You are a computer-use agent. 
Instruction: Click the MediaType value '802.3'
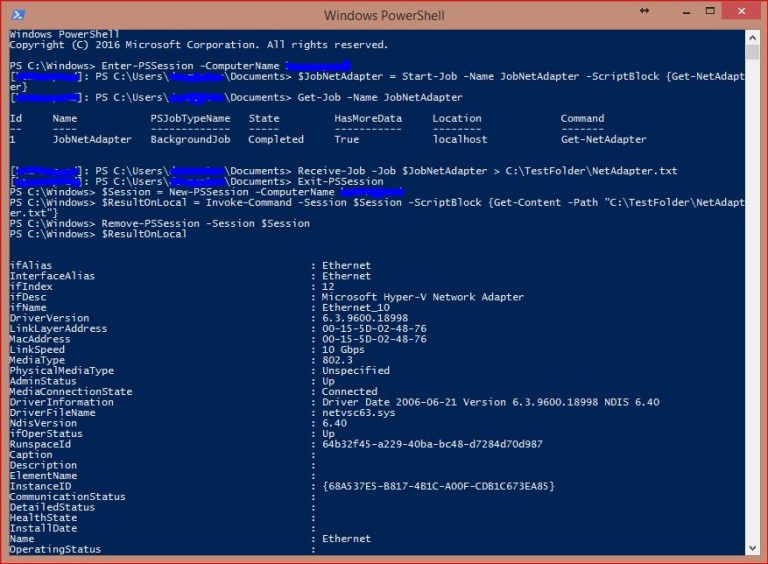tap(337, 360)
